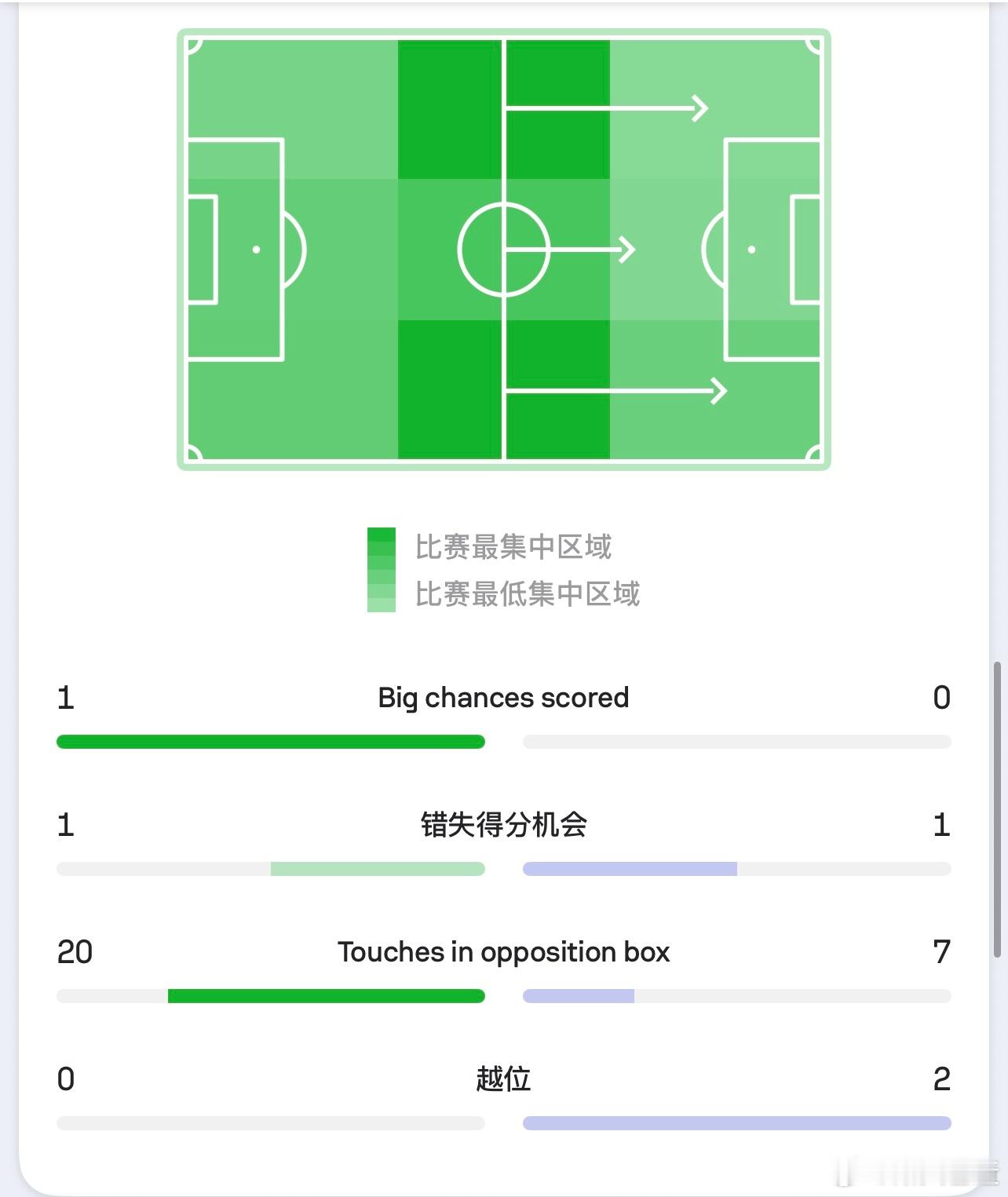Click the middle attack direction arrow
1008x1197 pixels.
click(x=569, y=250)
